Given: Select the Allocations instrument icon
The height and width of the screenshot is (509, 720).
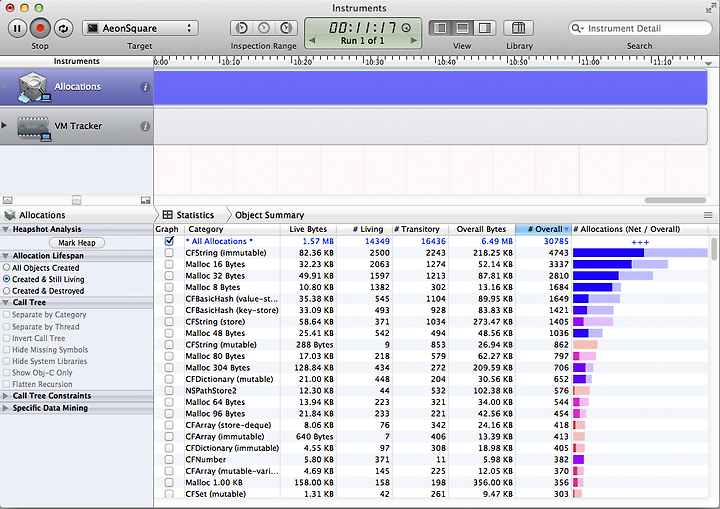Looking at the screenshot, I should pyautogui.click(x=34, y=87).
